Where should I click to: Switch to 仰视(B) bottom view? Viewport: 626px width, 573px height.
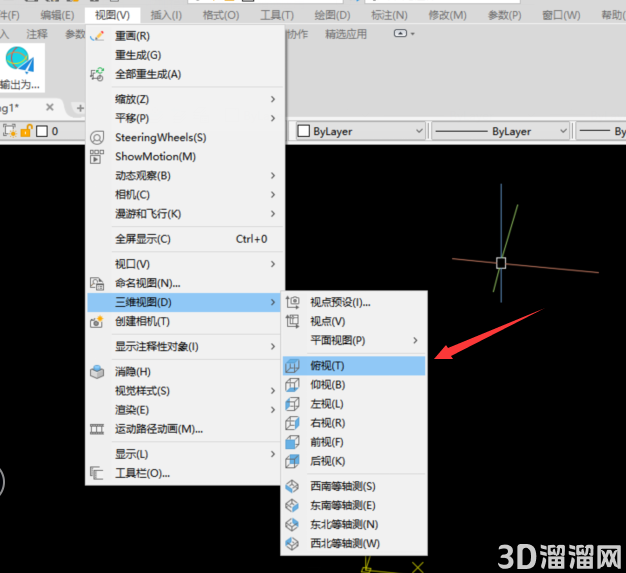[x=354, y=385]
